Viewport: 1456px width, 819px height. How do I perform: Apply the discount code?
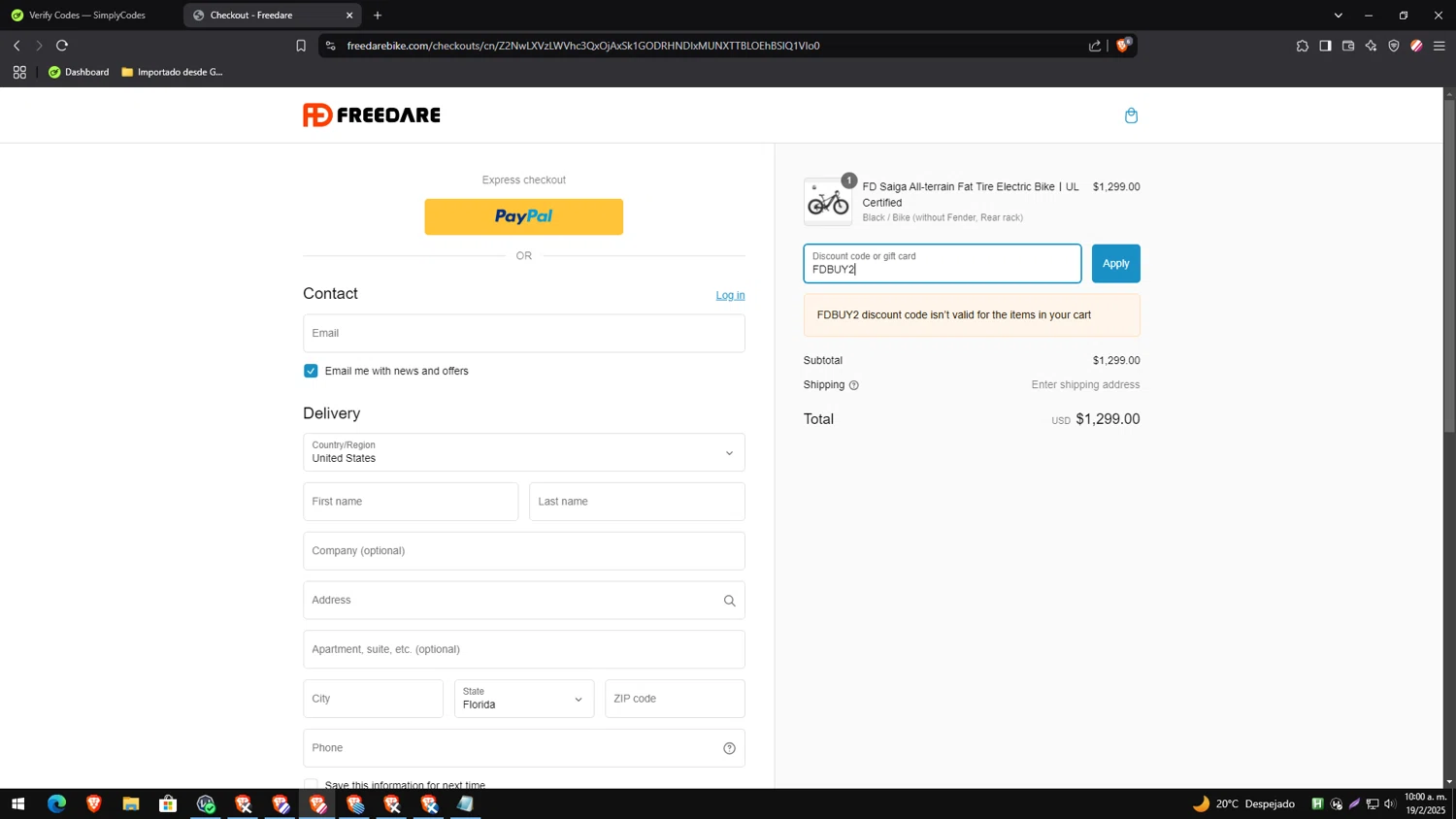pos(1116,264)
